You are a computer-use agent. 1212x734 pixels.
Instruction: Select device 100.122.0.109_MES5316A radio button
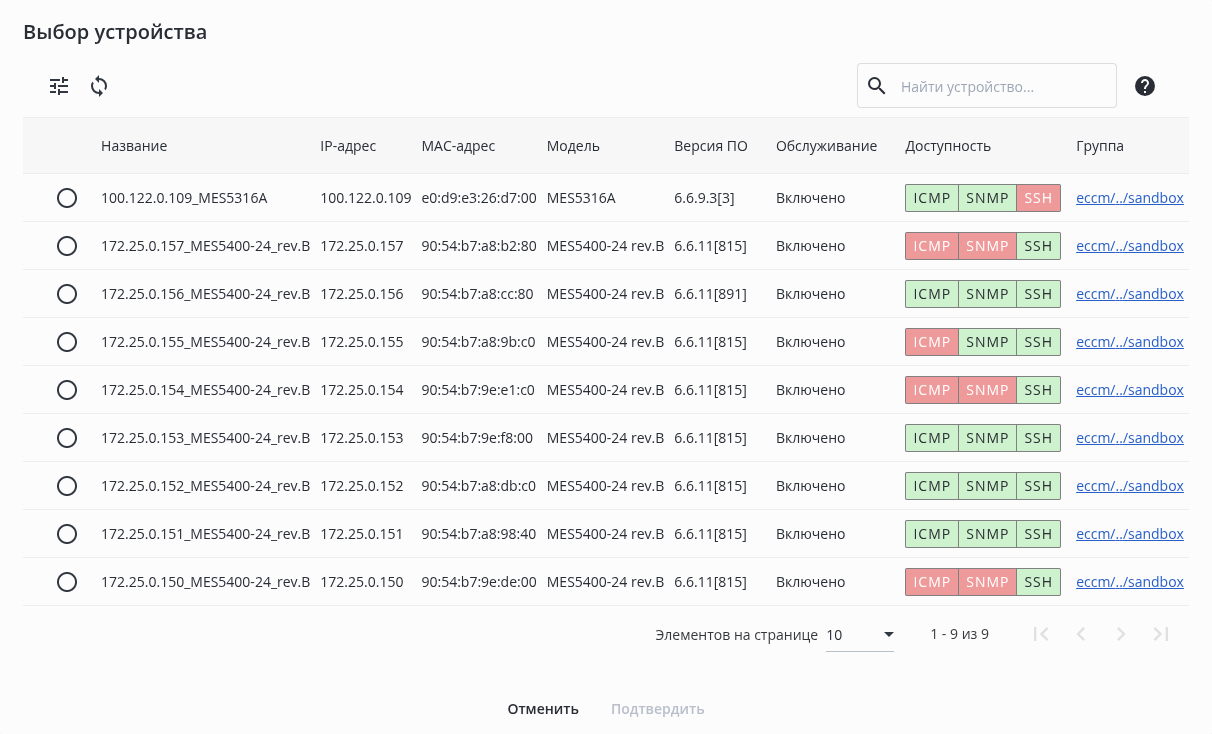(67, 198)
